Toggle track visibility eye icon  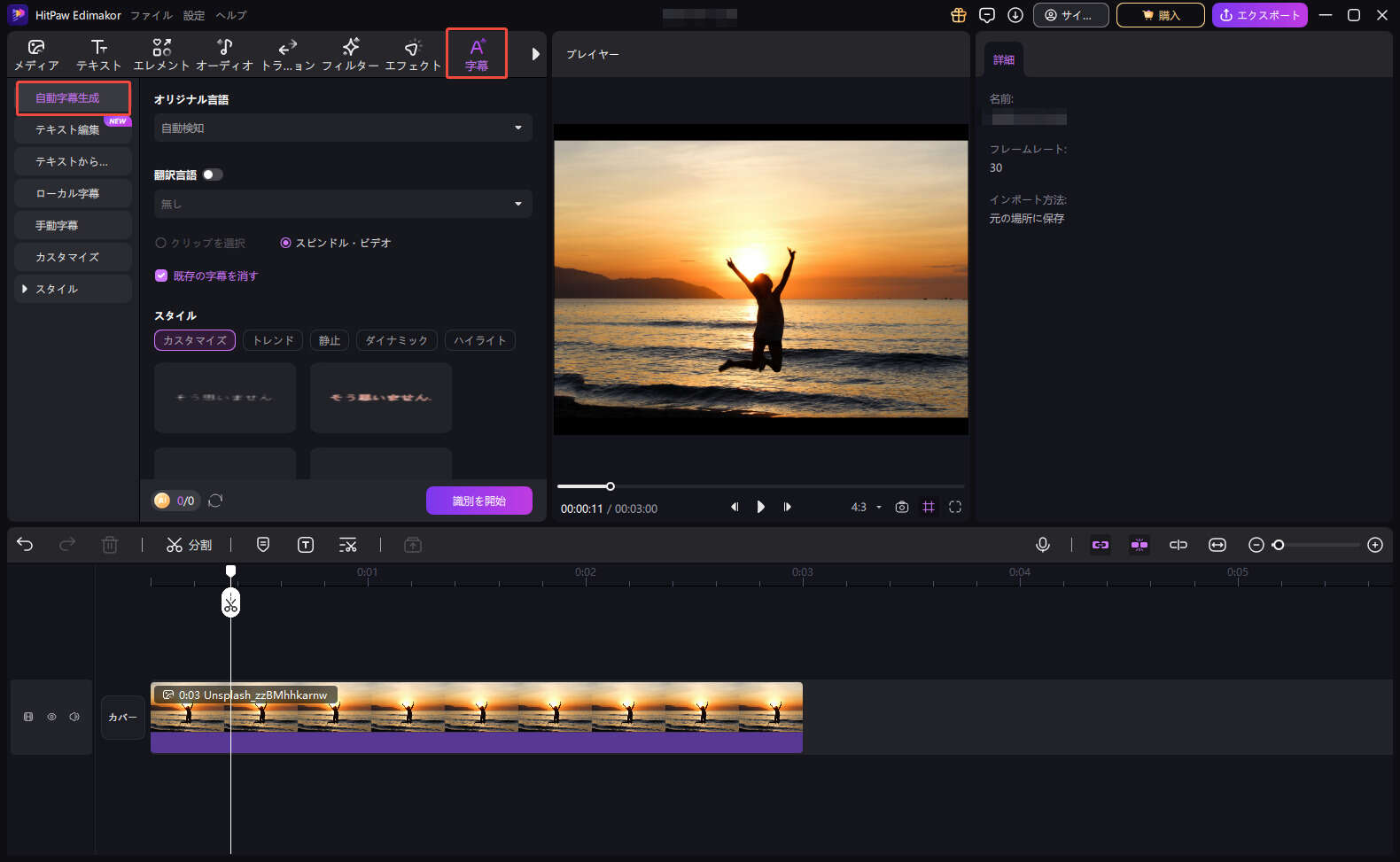51,717
